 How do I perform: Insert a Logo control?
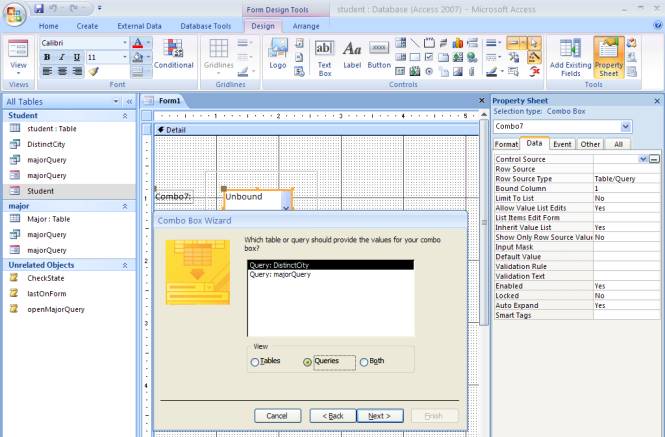click(278, 54)
